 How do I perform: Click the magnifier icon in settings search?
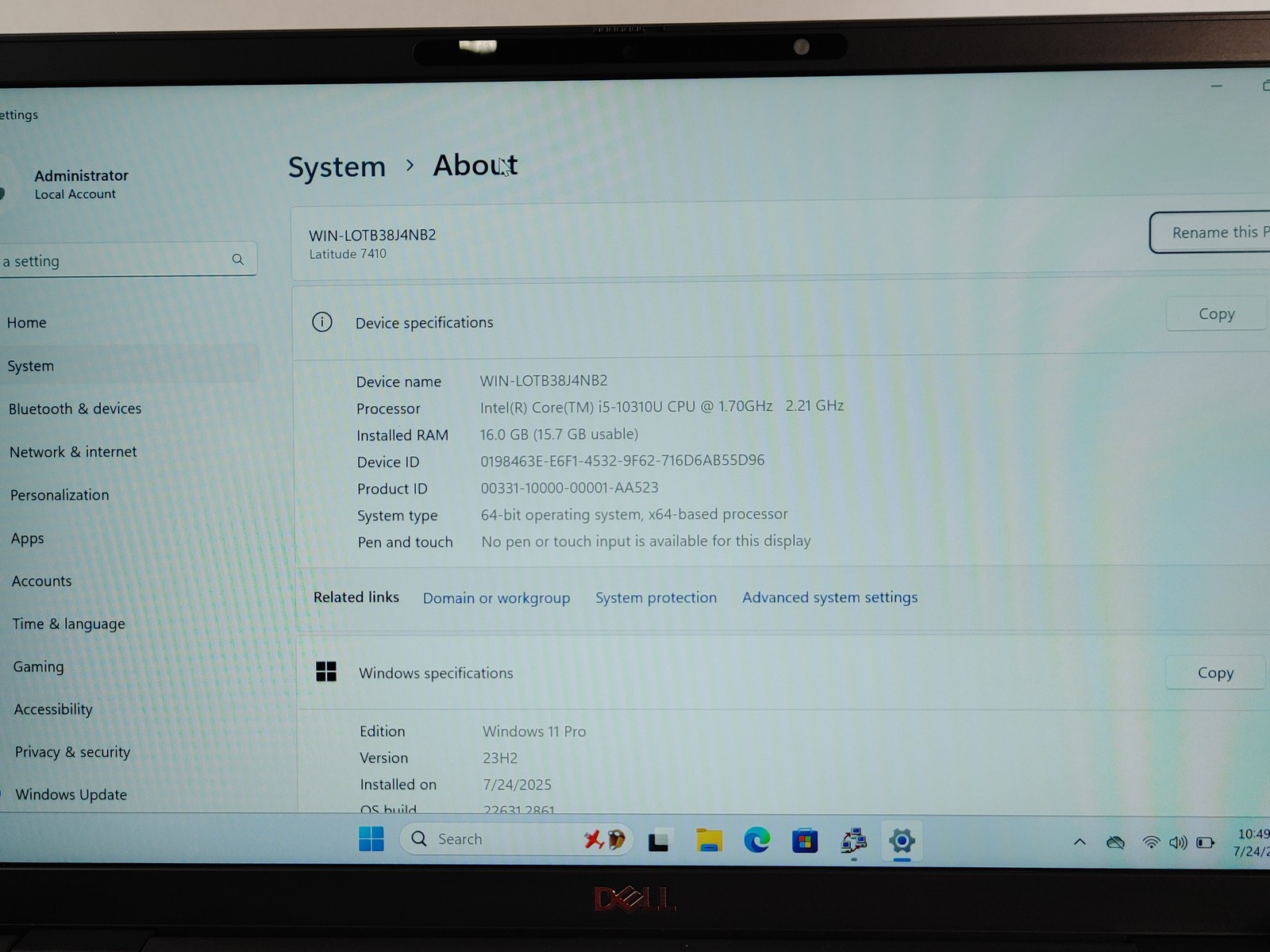(x=237, y=259)
